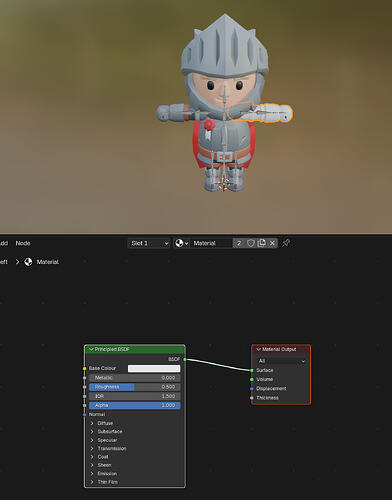
Task: Click the material user count number 2
Action: pyautogui.click(x=239, y=243)
